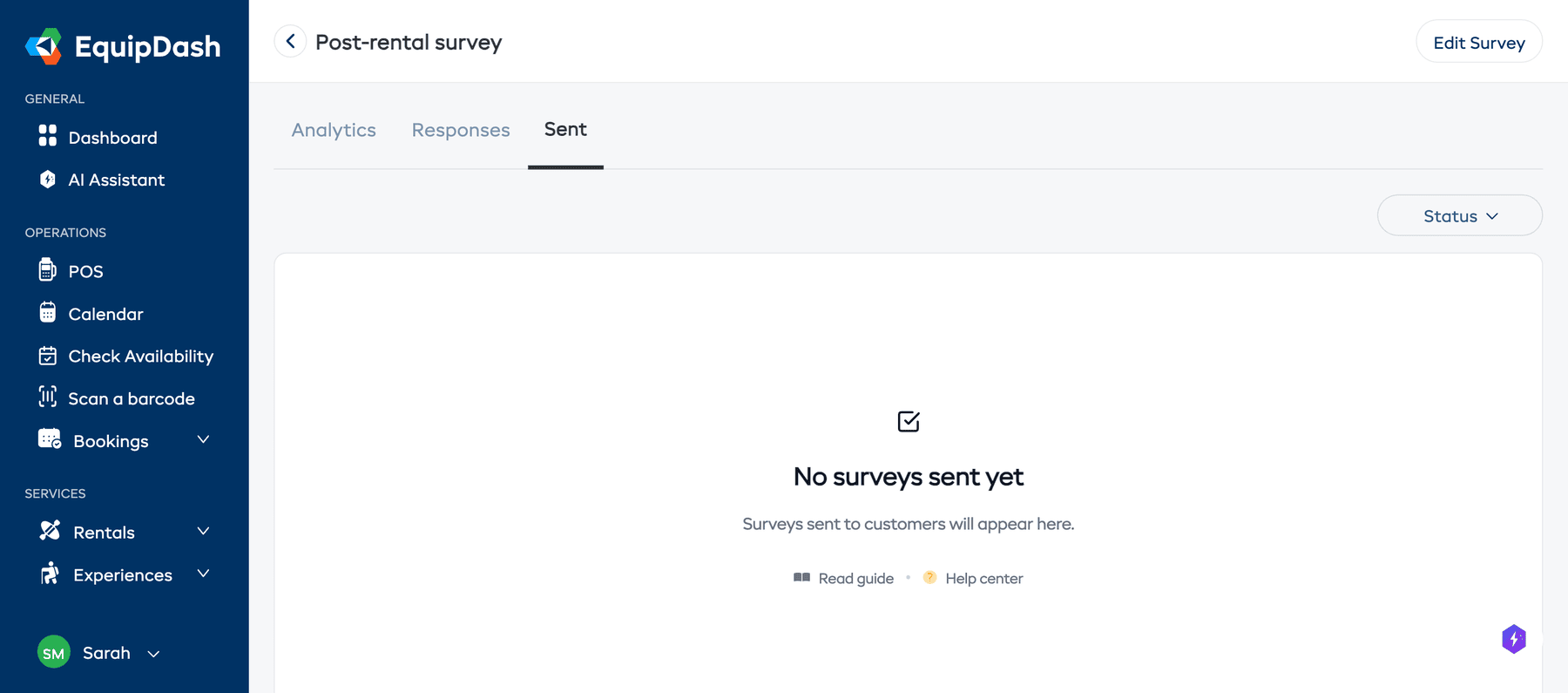The width and height of the screenshot is (1568, 693).
Task: Click the EquipDash logo
Action: (123, 46)
